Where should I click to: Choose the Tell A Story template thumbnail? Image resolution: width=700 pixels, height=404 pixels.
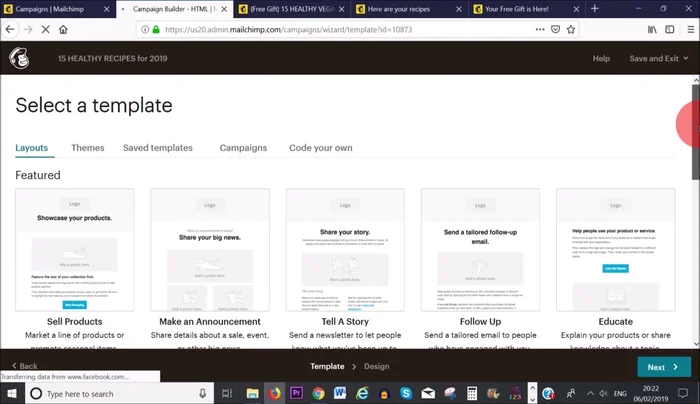pos(345,250)
